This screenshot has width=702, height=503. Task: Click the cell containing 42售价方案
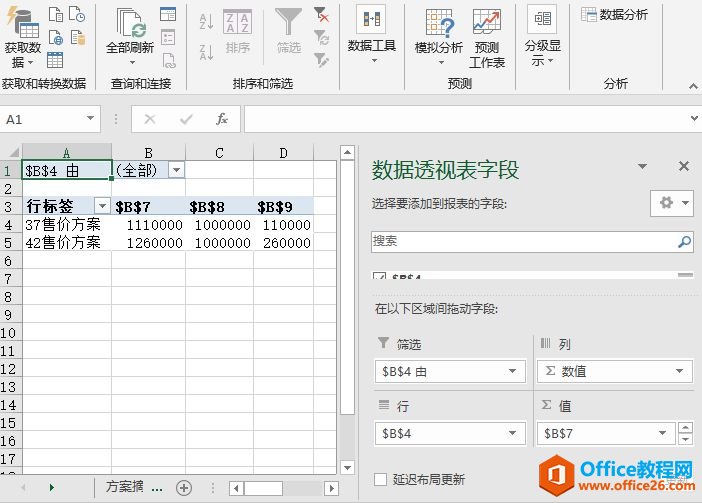(67, 242)
